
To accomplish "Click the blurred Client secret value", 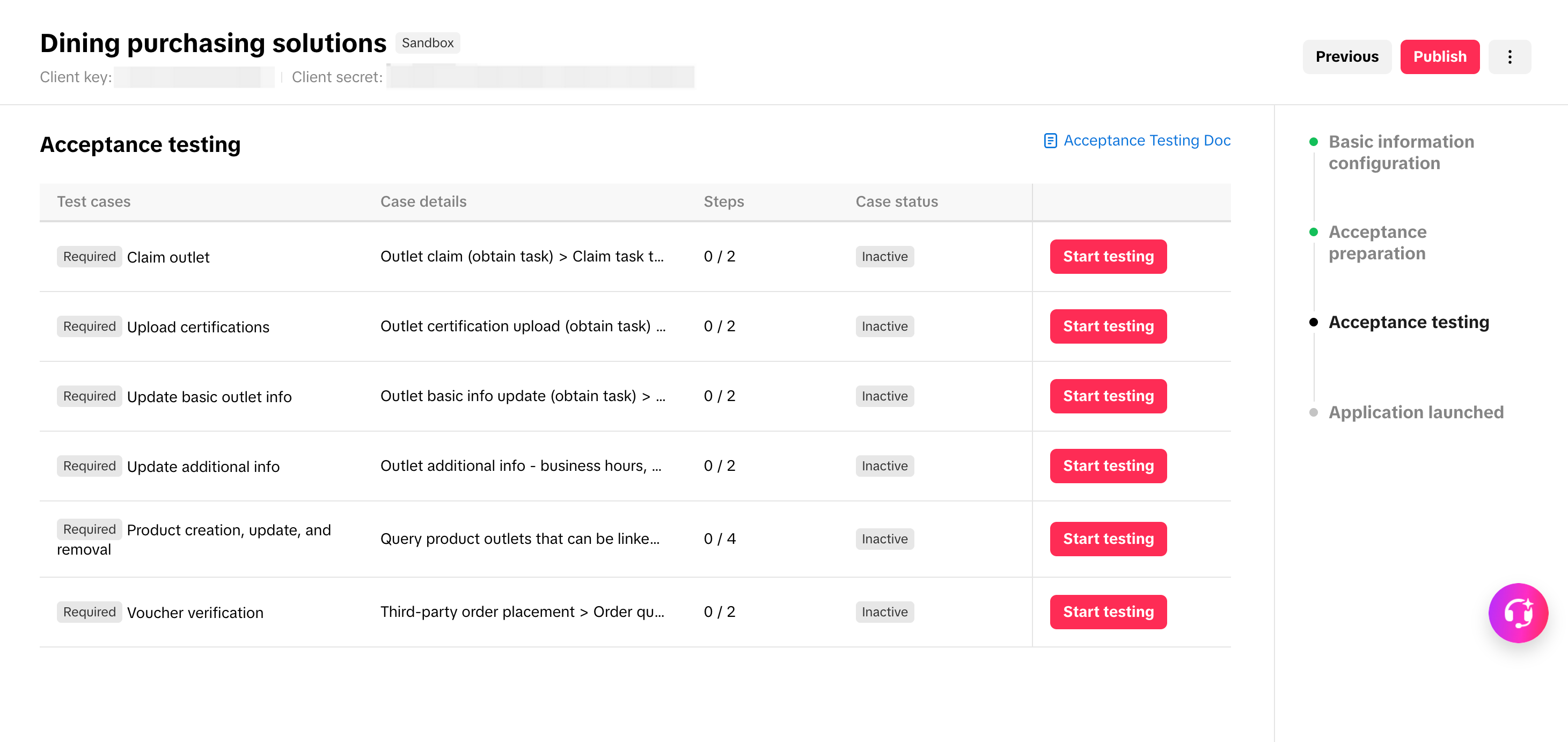I will click(540, 77).
